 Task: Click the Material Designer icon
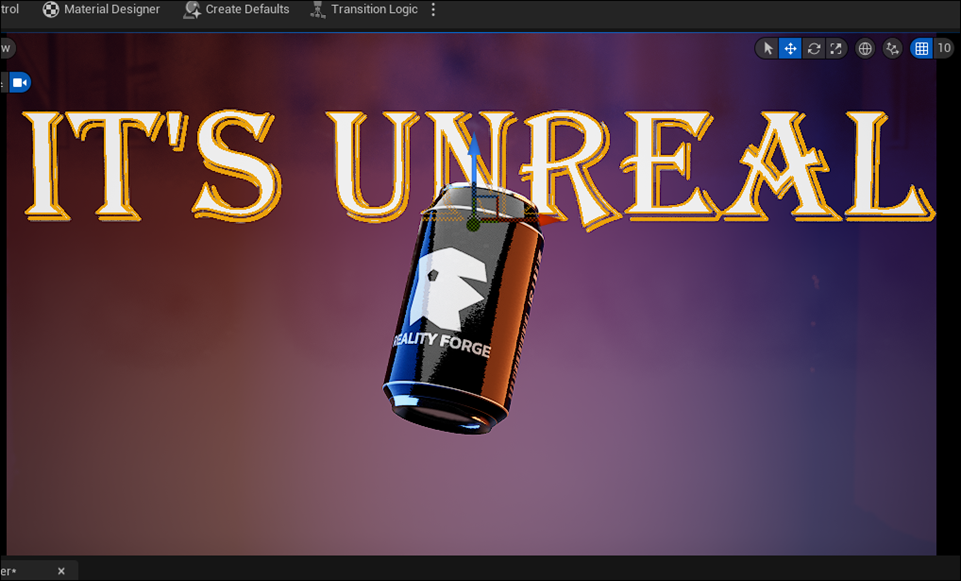tap(51, 9)
